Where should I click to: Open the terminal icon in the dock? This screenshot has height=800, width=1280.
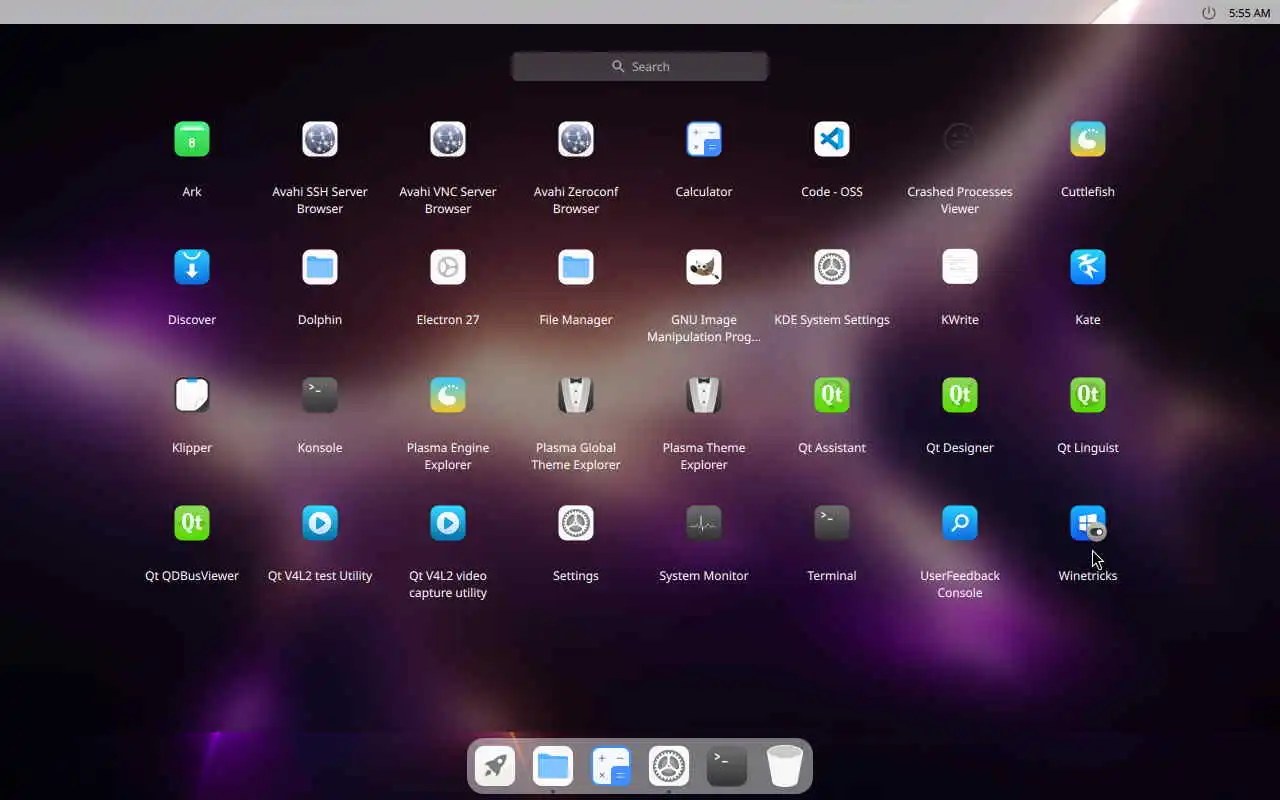coord(727,767)
